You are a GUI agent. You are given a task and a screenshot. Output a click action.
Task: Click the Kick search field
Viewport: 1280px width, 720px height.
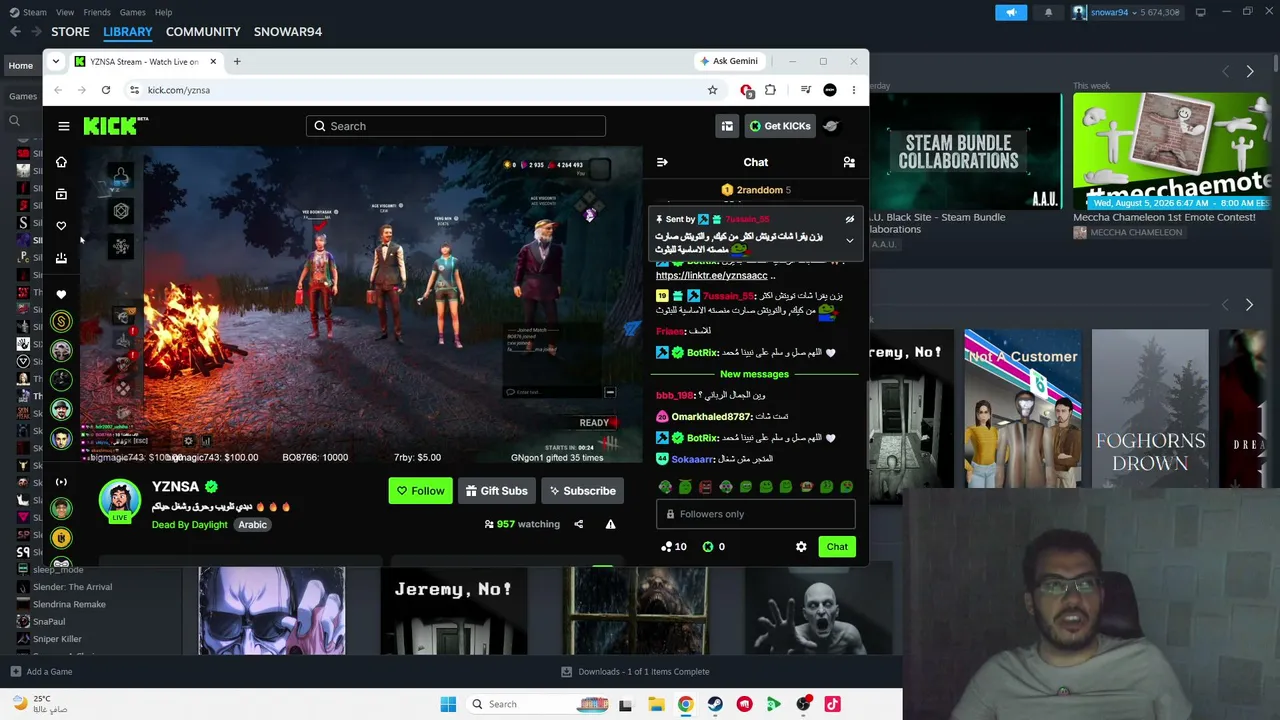(x=456, y=126)
